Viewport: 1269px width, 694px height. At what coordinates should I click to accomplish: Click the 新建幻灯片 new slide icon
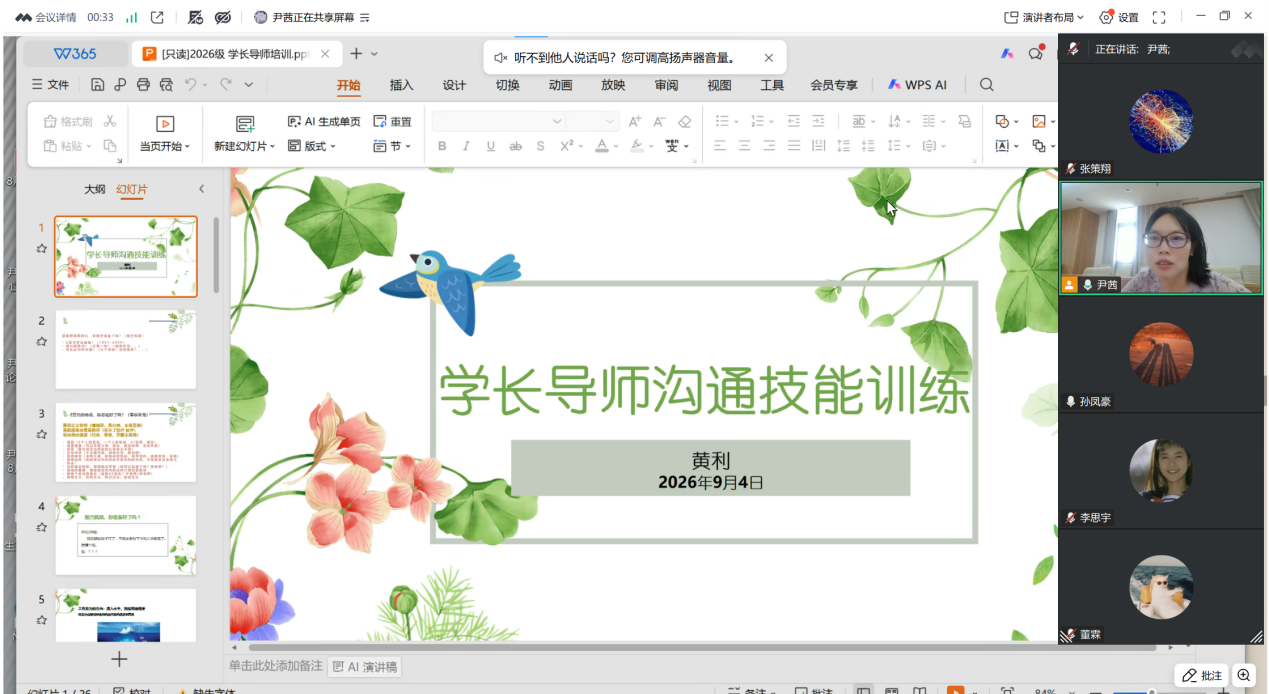click(x=245, y=124)
